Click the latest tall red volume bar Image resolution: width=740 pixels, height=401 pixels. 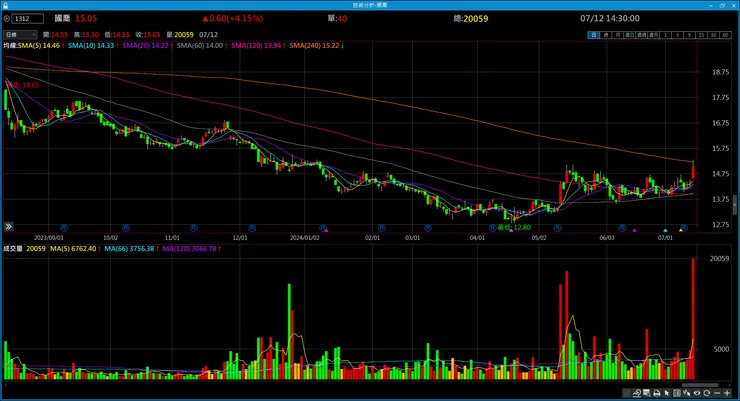tap(693, 318)
